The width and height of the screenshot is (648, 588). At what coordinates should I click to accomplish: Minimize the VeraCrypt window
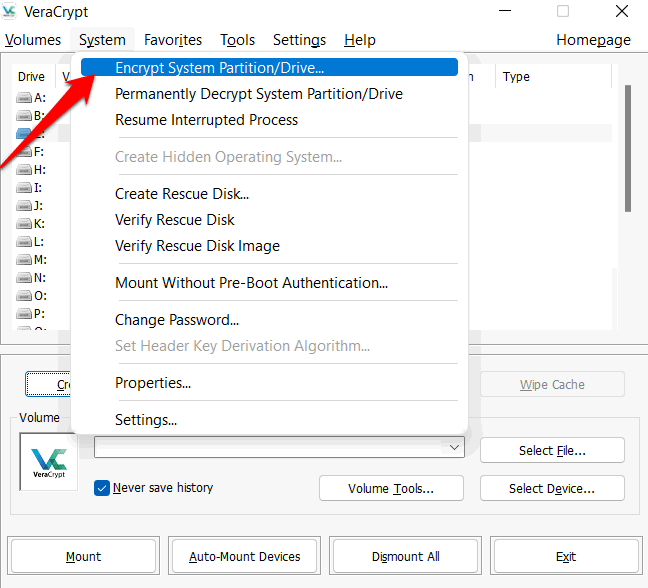[505, 11]
